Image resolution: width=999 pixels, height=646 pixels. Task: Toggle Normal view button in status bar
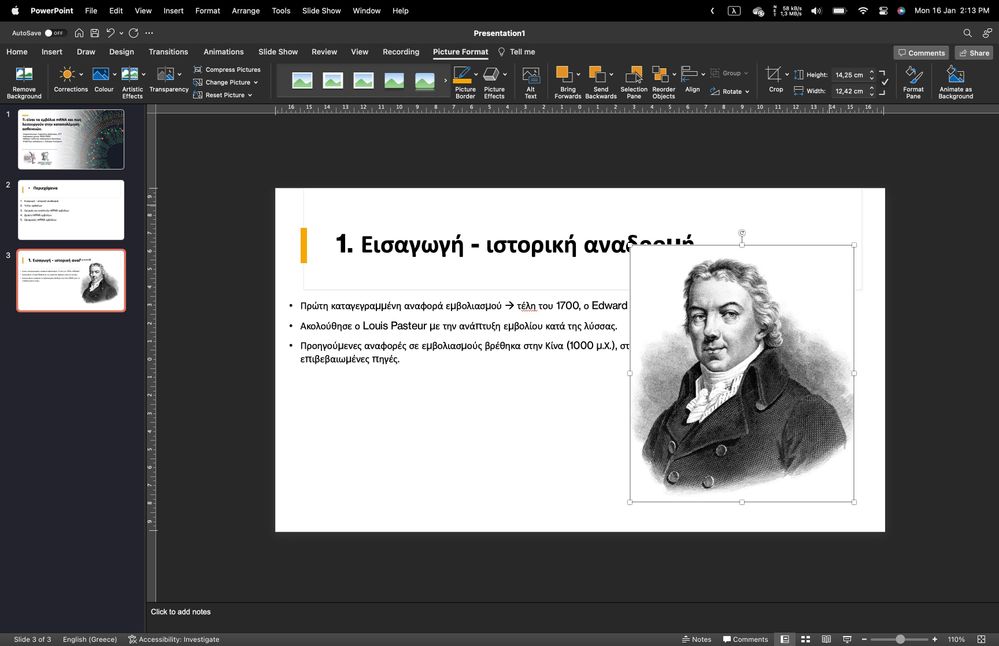(x=785, y=639)
